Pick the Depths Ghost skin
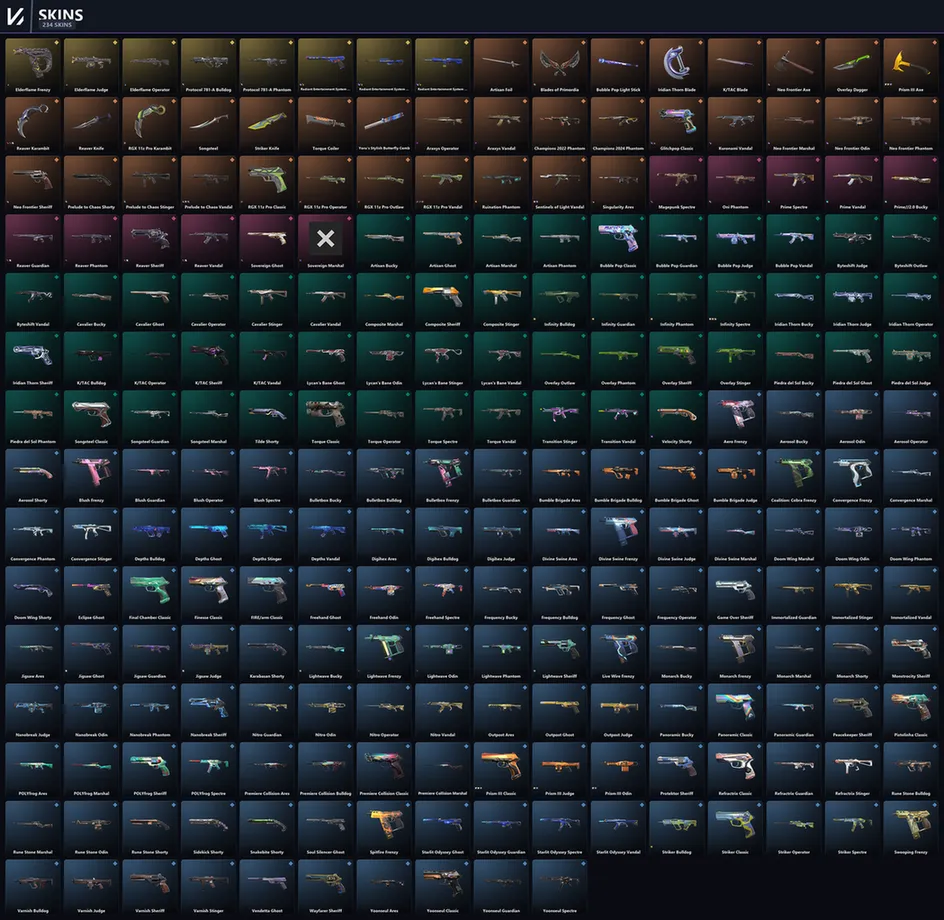This screenshot has width=944, height=920. click(208, 536)
